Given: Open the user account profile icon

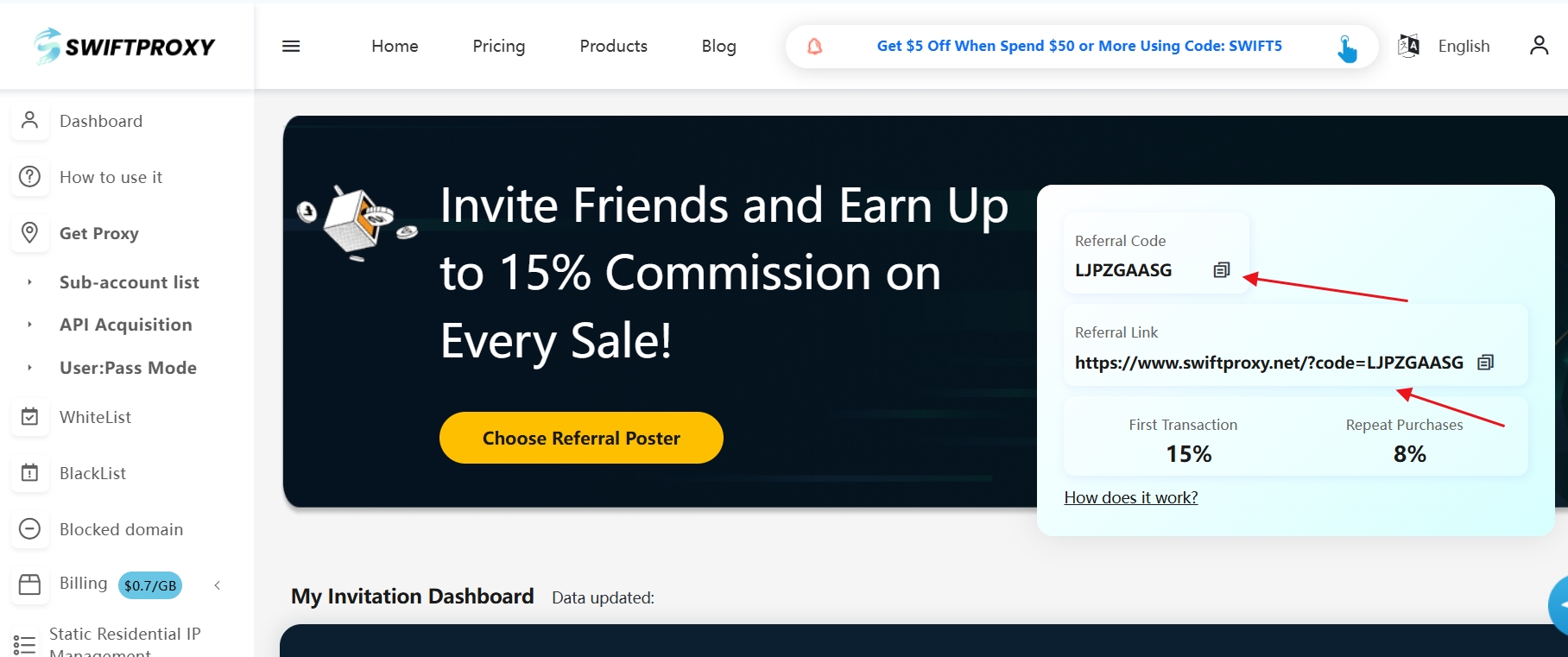Looking at the screenshot, I should point(1539,46).
